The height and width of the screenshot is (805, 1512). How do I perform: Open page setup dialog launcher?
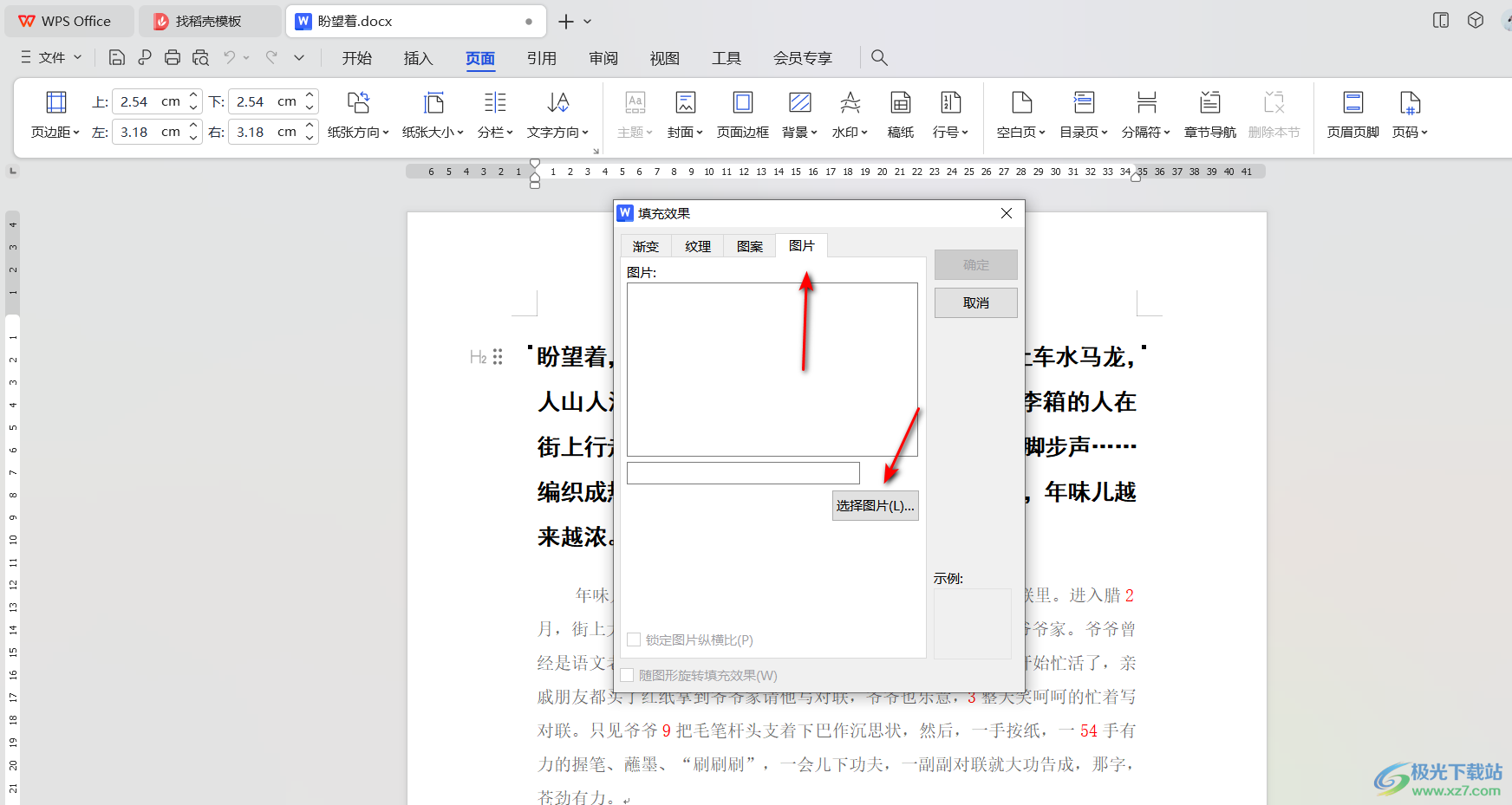tap(596, 151)
